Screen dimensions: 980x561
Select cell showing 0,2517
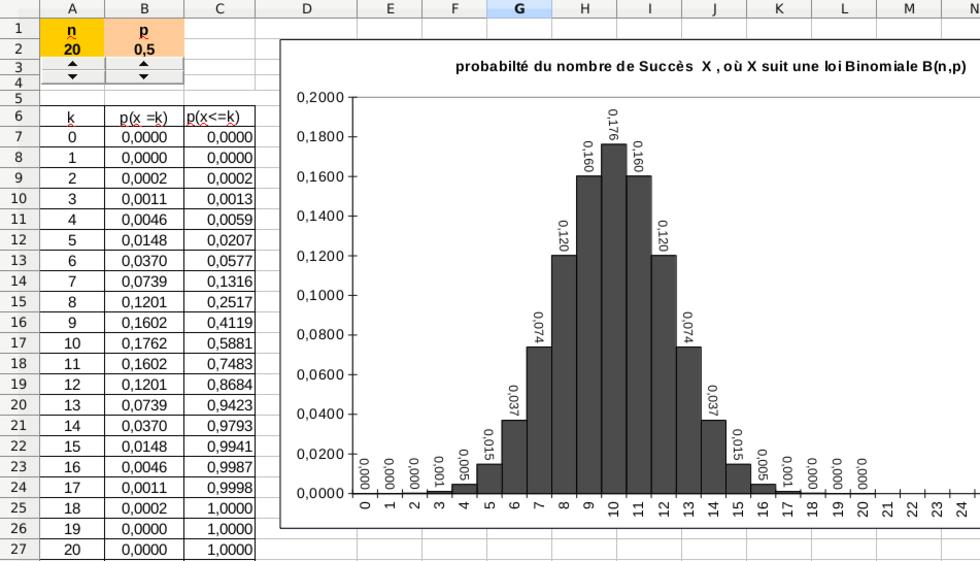coord(219,302)
